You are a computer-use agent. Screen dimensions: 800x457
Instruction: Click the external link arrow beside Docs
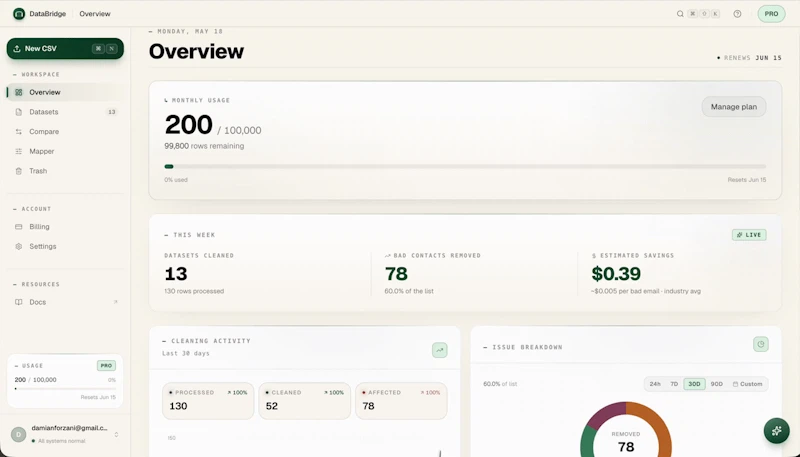pyautogui.click(x=115, y=302)
